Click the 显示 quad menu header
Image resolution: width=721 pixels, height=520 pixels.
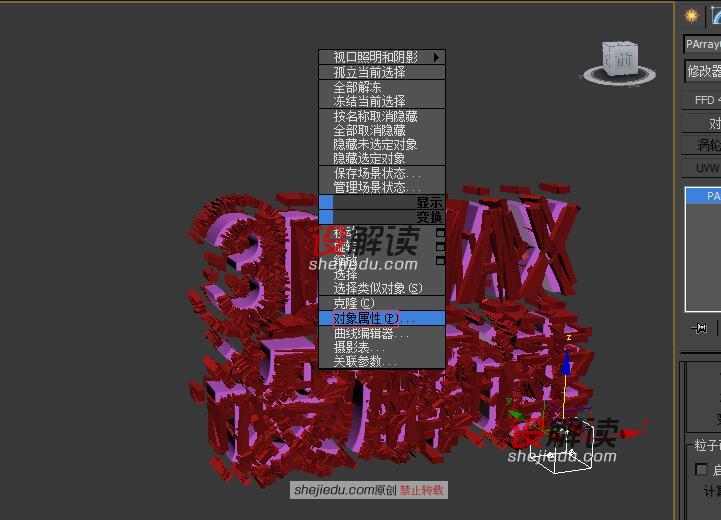[x=382, y=202]
